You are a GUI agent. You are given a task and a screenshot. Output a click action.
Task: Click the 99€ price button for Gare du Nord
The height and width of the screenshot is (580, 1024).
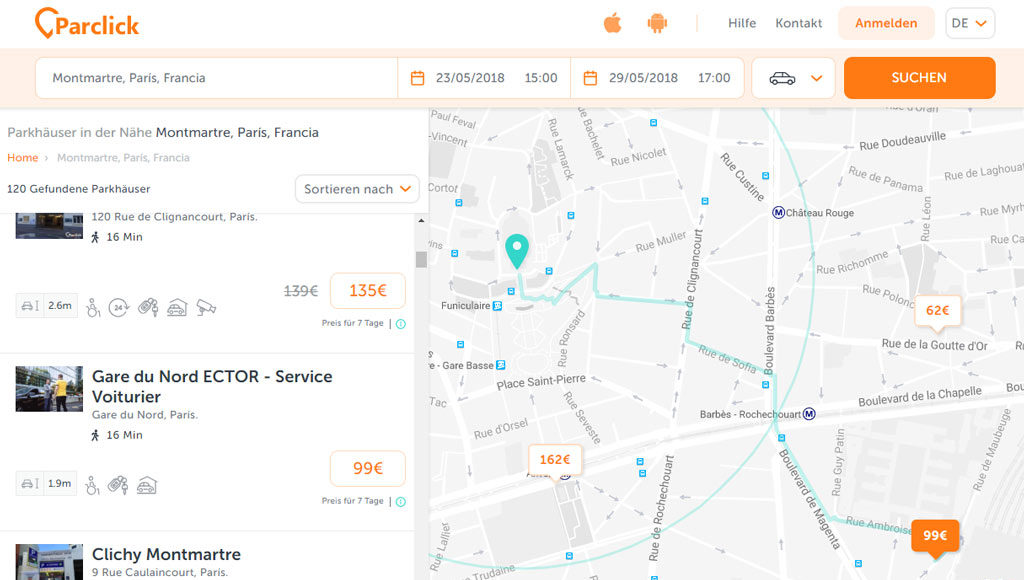368,468
